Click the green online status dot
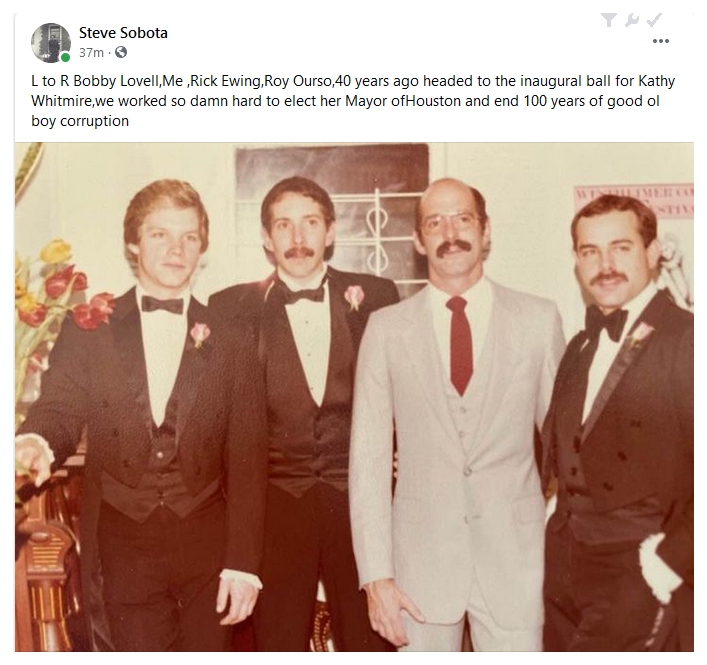 click(65, 57)
